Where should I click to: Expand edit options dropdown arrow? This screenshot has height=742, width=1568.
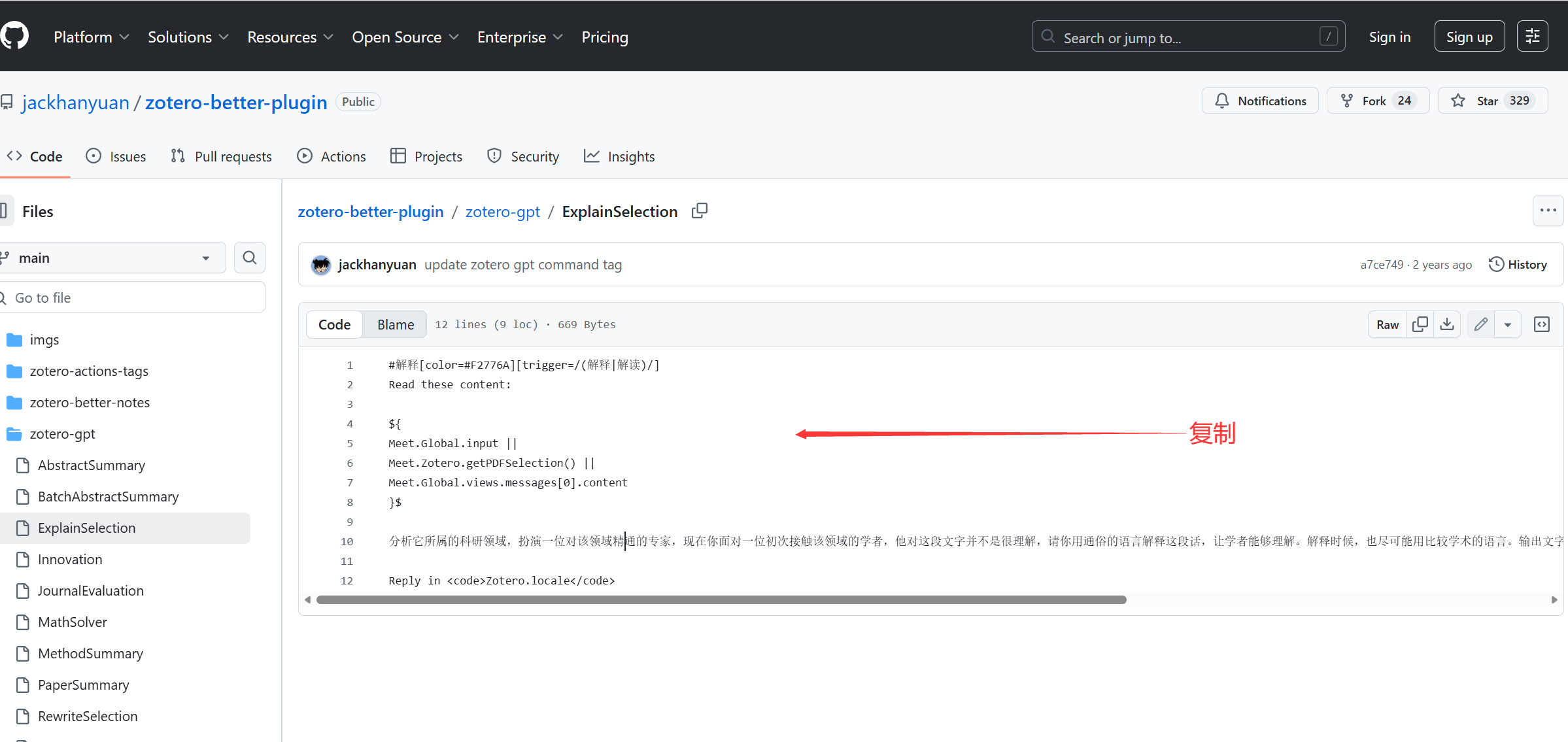(1508, 325)
